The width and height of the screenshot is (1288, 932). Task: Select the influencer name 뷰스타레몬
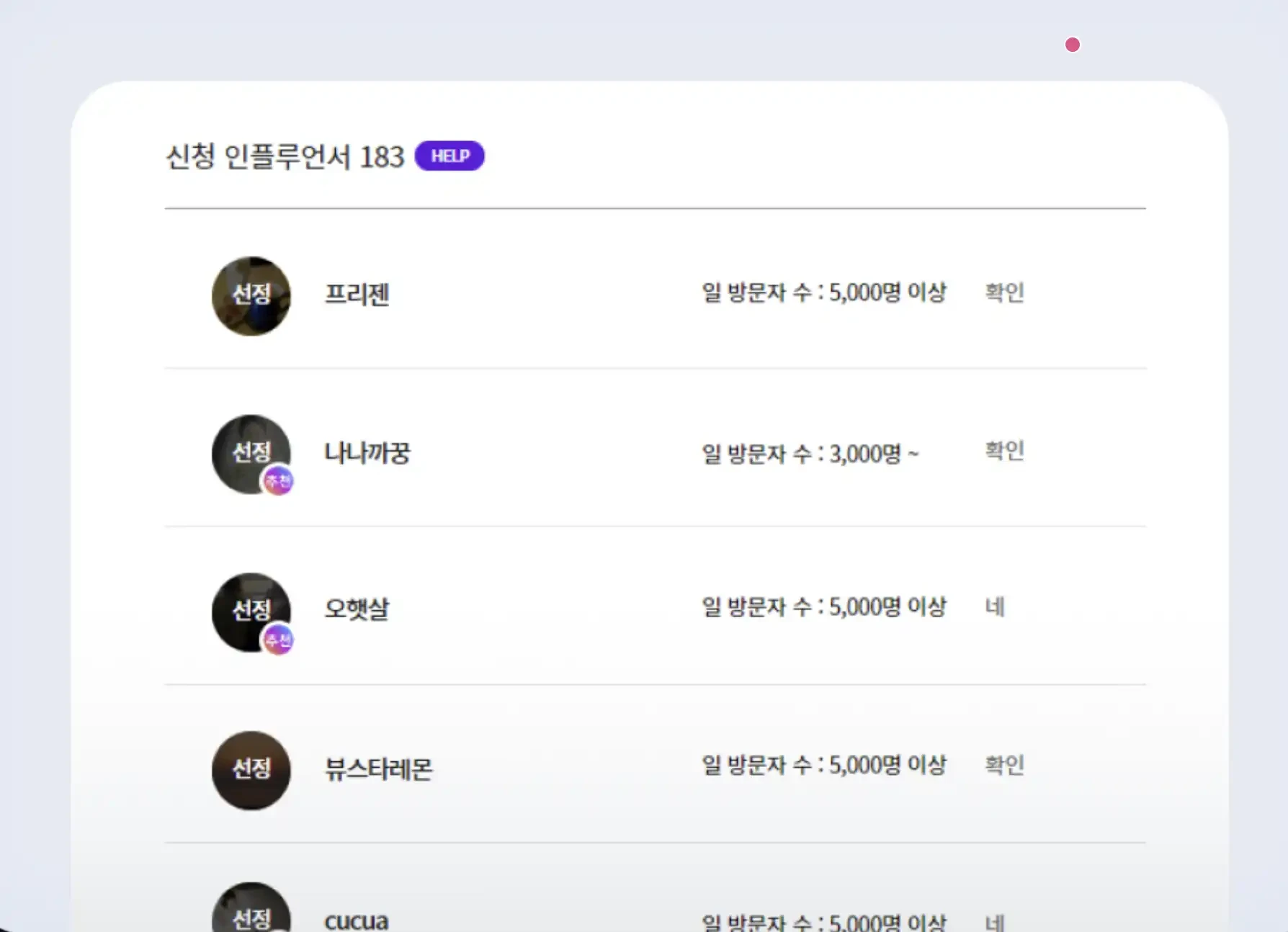[378, 769]
